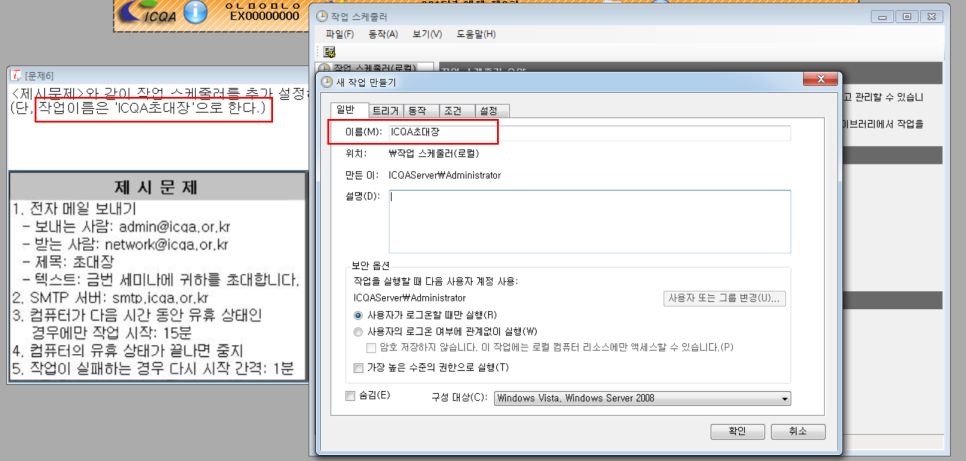966x461 pixels.
Task: Click the ICQA info circle icon in banner
Action: [x=197, y=12]
